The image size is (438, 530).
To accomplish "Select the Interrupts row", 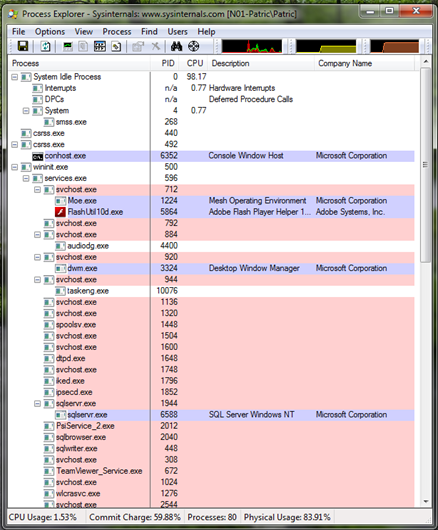I will (x=212, y=88).
